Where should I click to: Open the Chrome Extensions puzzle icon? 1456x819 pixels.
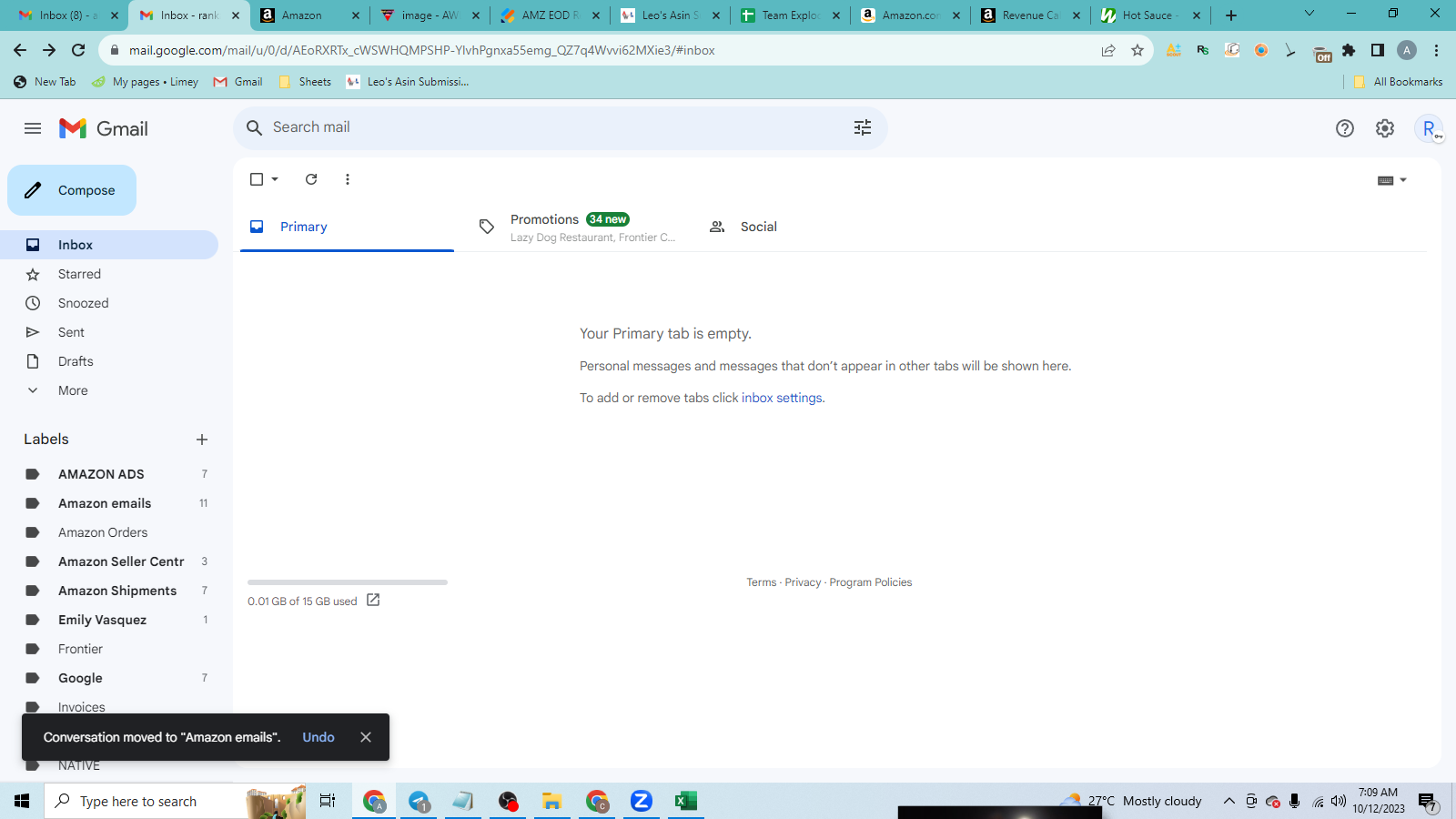point(1349,50)
